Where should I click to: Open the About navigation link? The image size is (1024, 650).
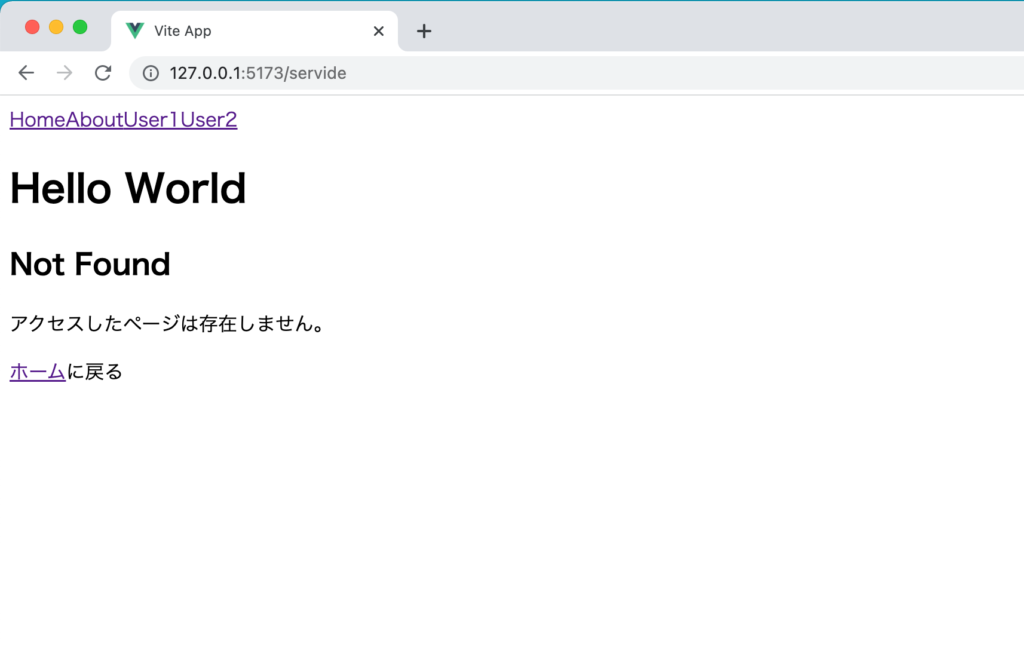(x=90, y=119)
